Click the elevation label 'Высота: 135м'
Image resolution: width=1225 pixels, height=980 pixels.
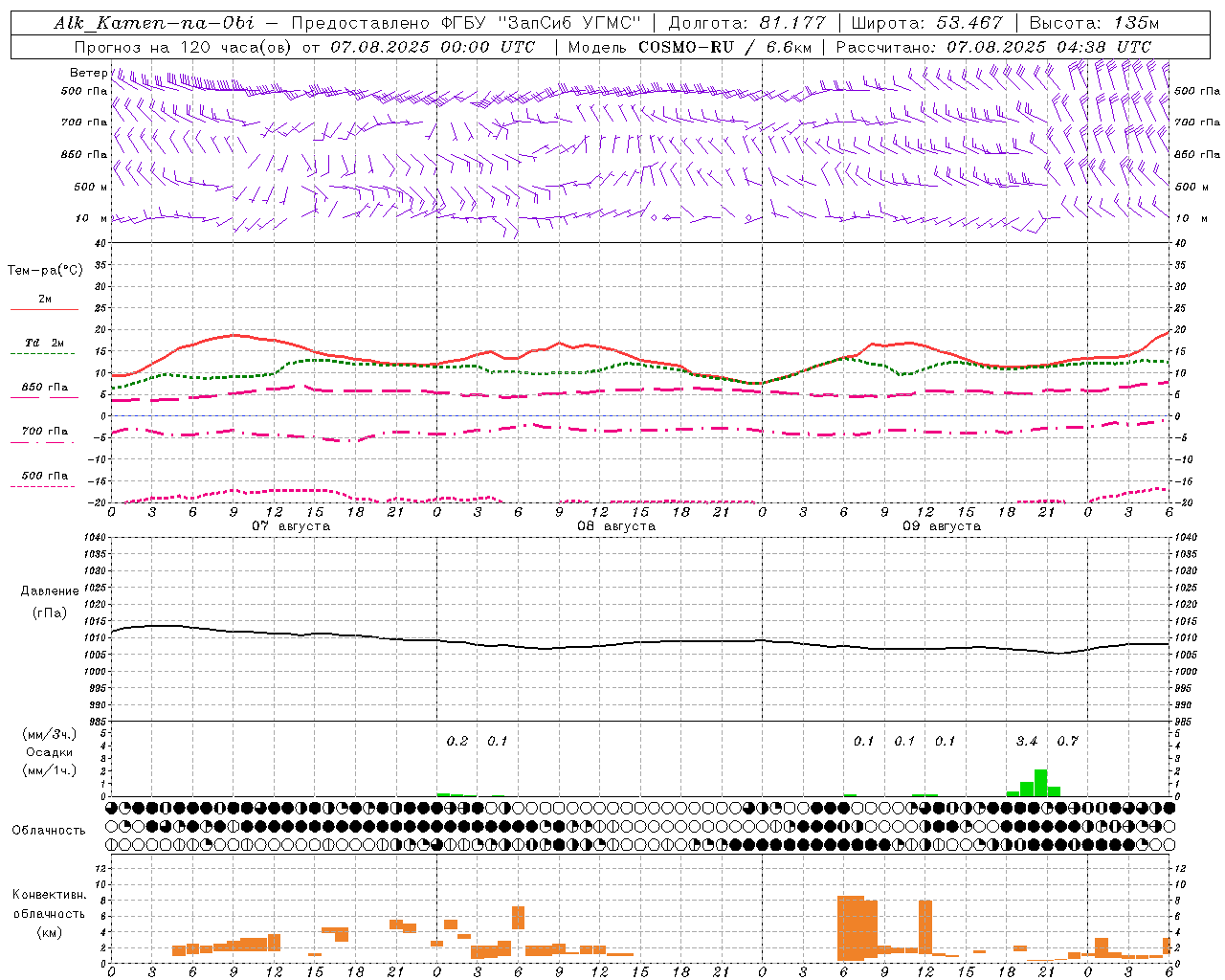[x=1093, y=23]
